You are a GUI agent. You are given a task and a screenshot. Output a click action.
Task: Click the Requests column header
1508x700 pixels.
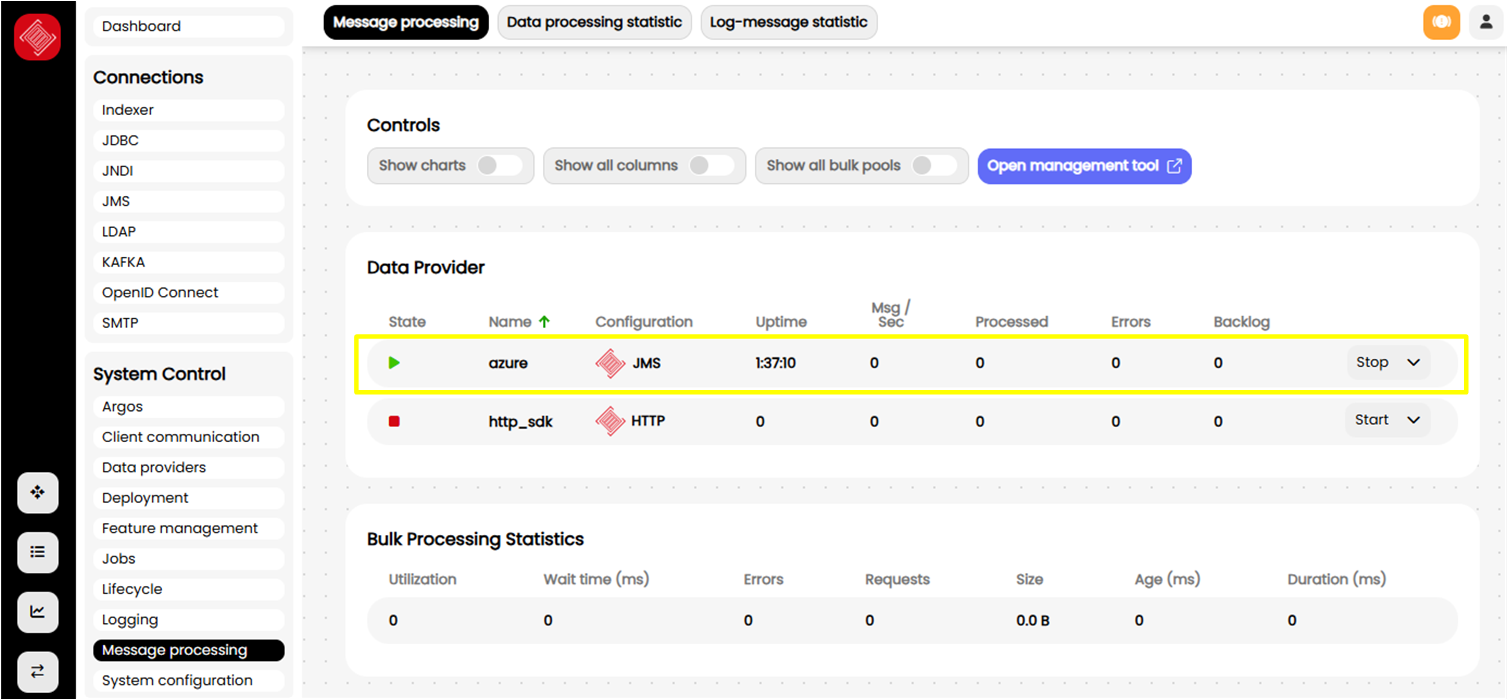pyautogui.click(x=897, y=579)
